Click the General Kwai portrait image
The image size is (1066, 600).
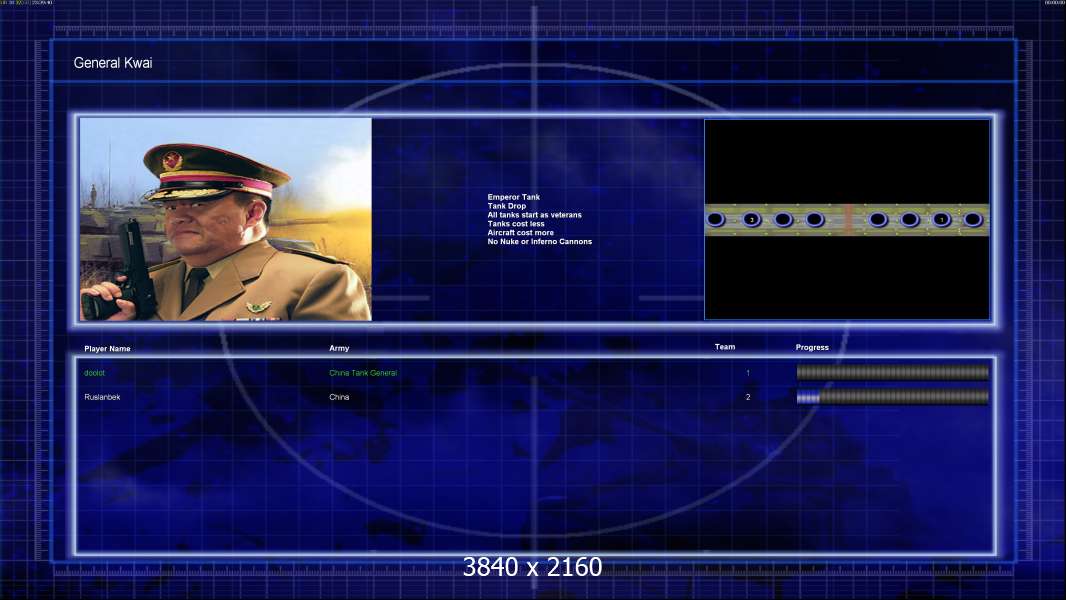point(226,219)
